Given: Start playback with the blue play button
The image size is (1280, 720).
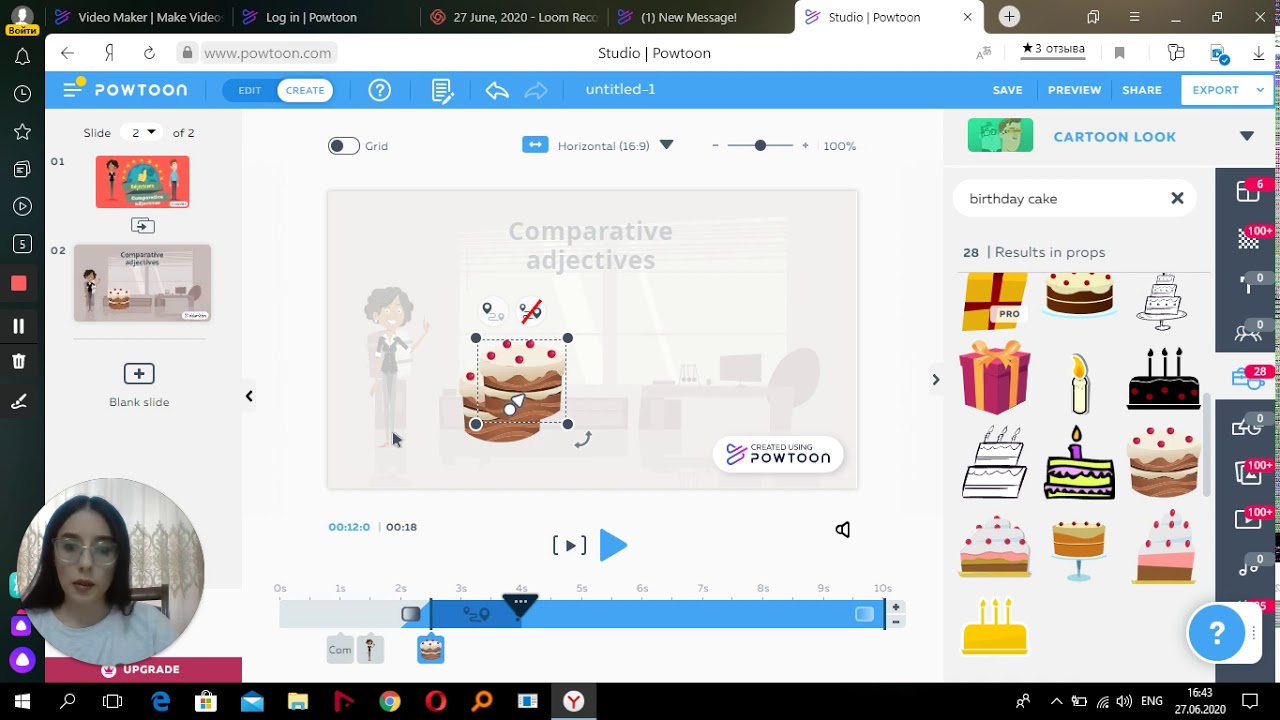Looking at the screenshot, I should coord(613,545).
